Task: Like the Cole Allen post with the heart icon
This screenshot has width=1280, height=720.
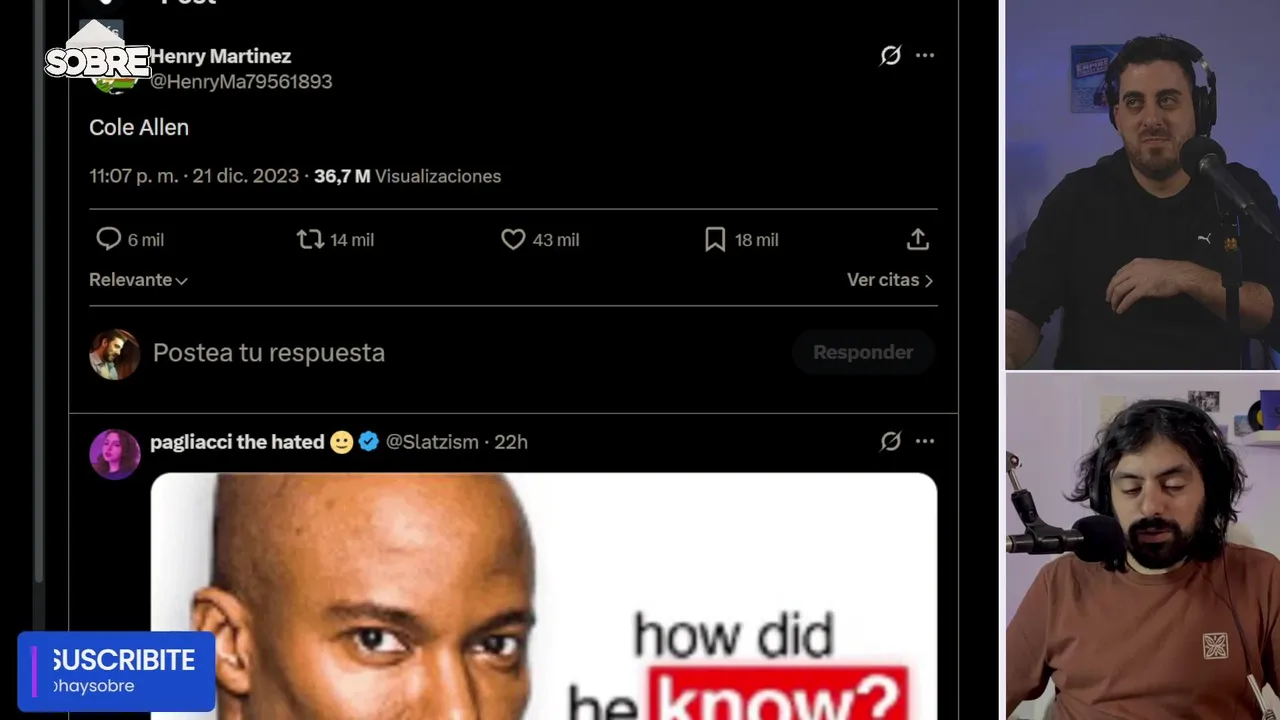Action: pyautogui.click(x=513, y=239)
